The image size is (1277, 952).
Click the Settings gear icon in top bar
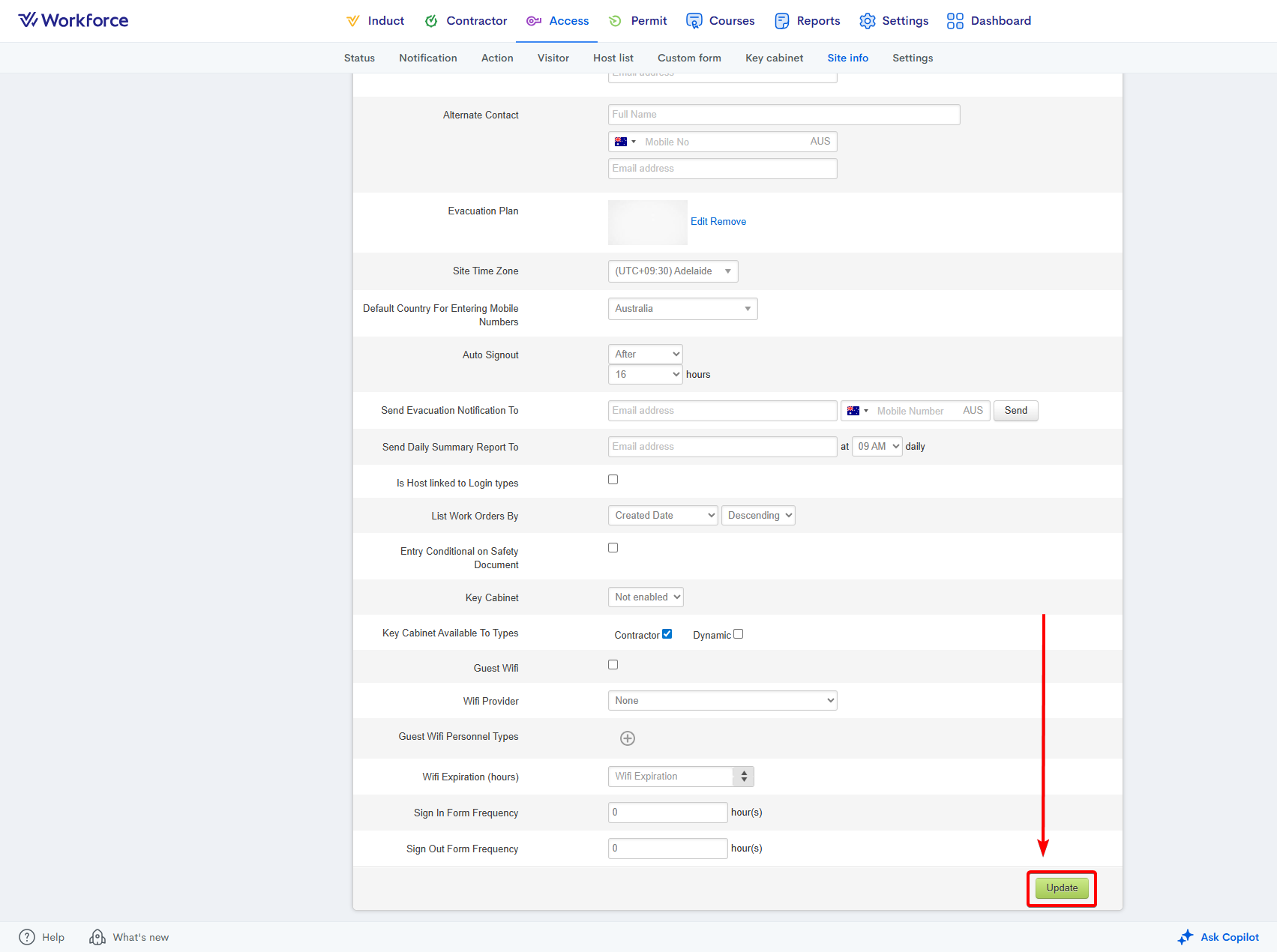867,21
